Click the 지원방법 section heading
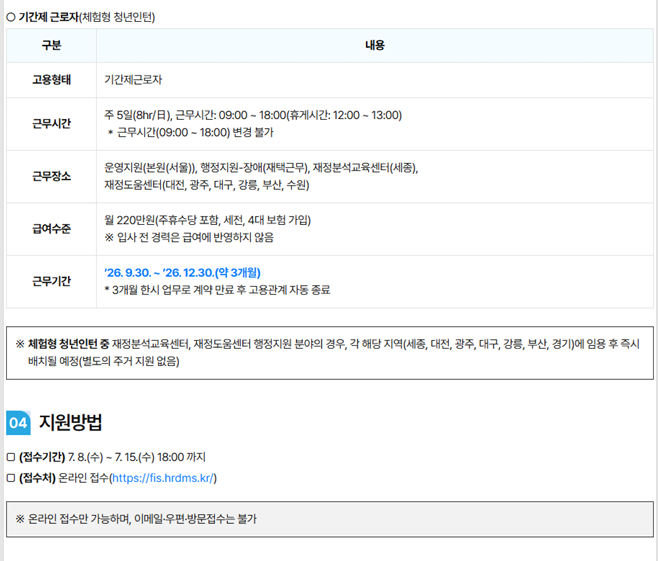 coord(70,422)
